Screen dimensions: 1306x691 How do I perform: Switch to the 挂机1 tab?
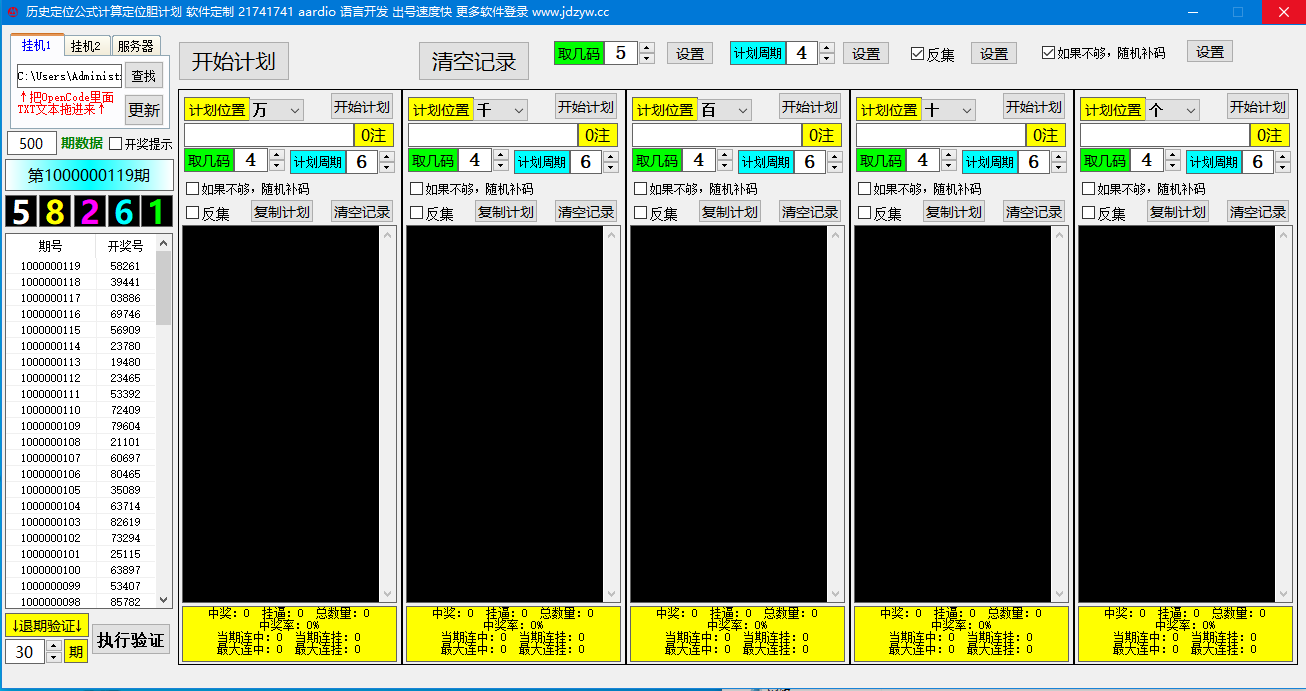(x=36, y=45)
